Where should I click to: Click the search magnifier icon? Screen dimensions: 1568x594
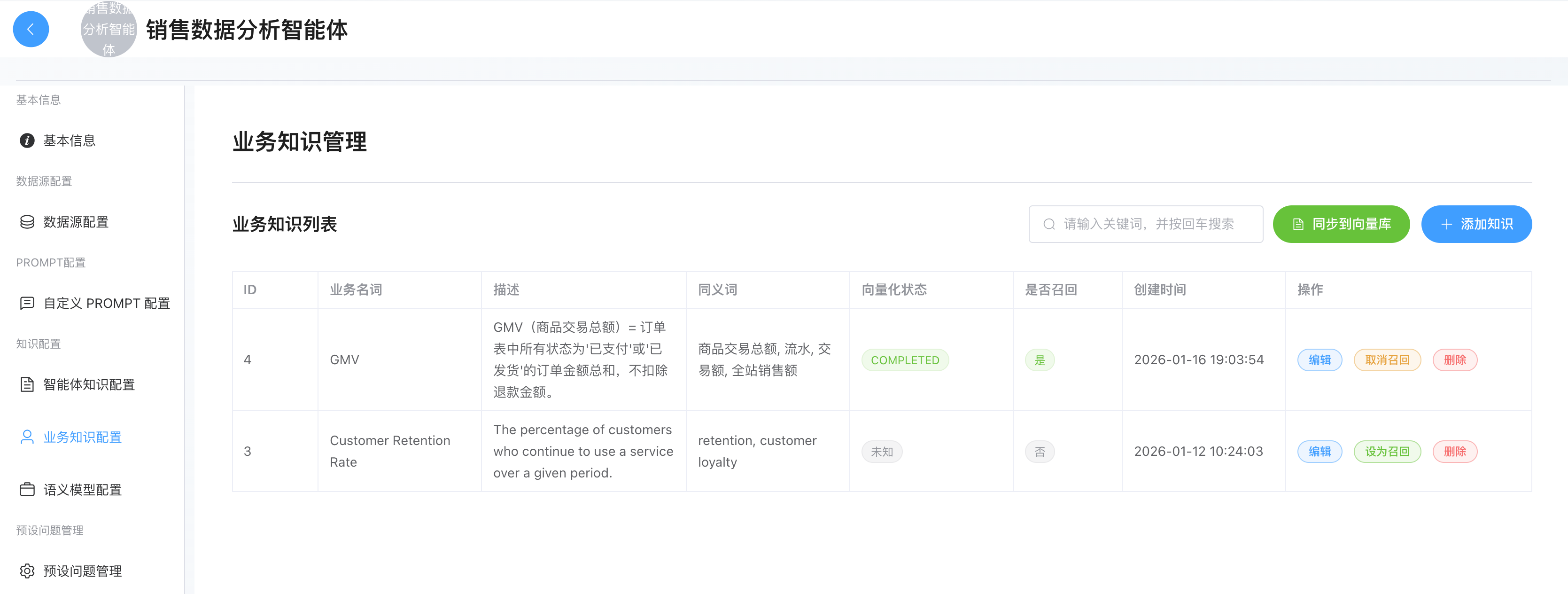point(1049,224)
